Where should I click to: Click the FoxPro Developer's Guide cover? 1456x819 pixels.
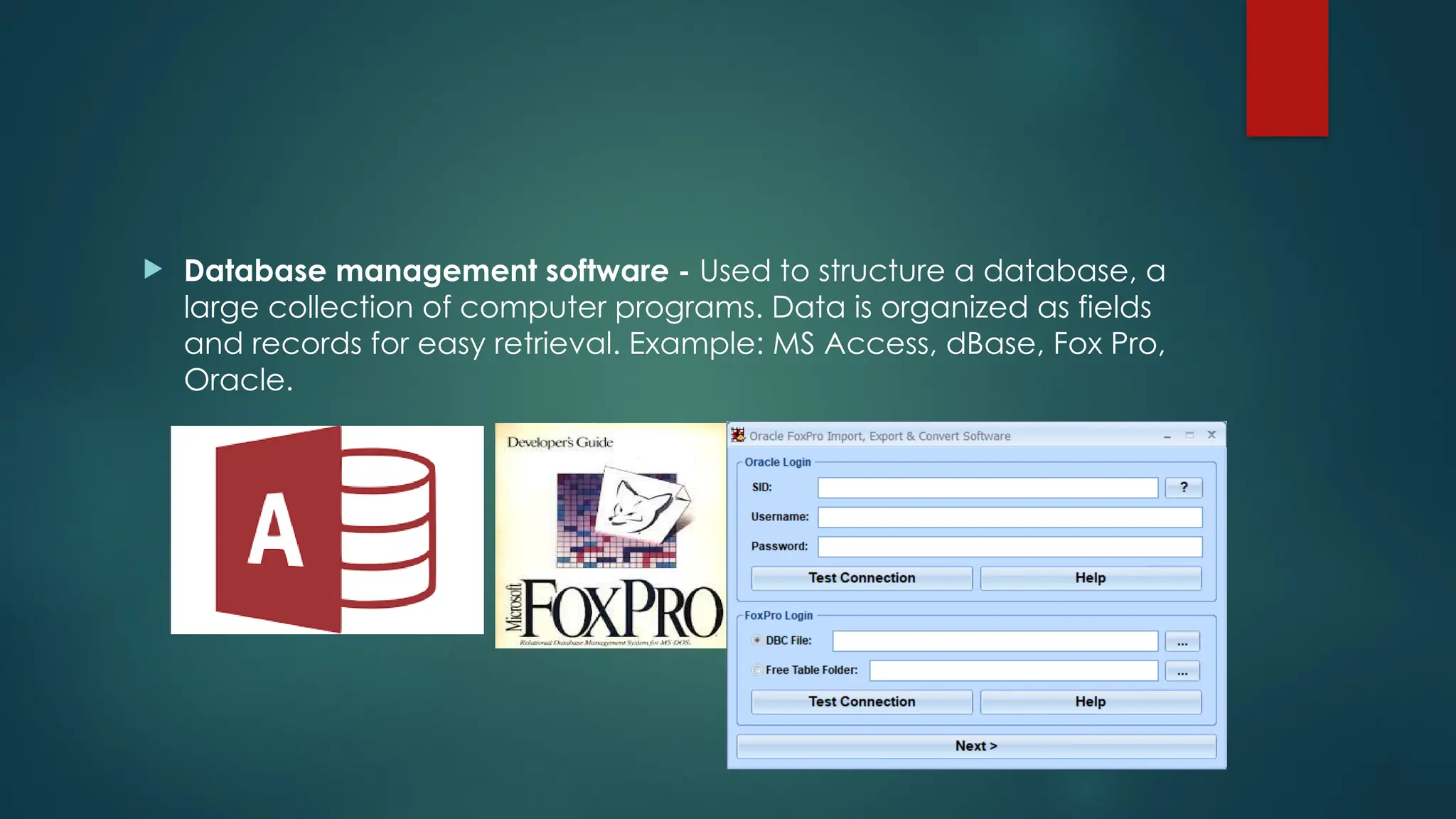pos(610,535)
